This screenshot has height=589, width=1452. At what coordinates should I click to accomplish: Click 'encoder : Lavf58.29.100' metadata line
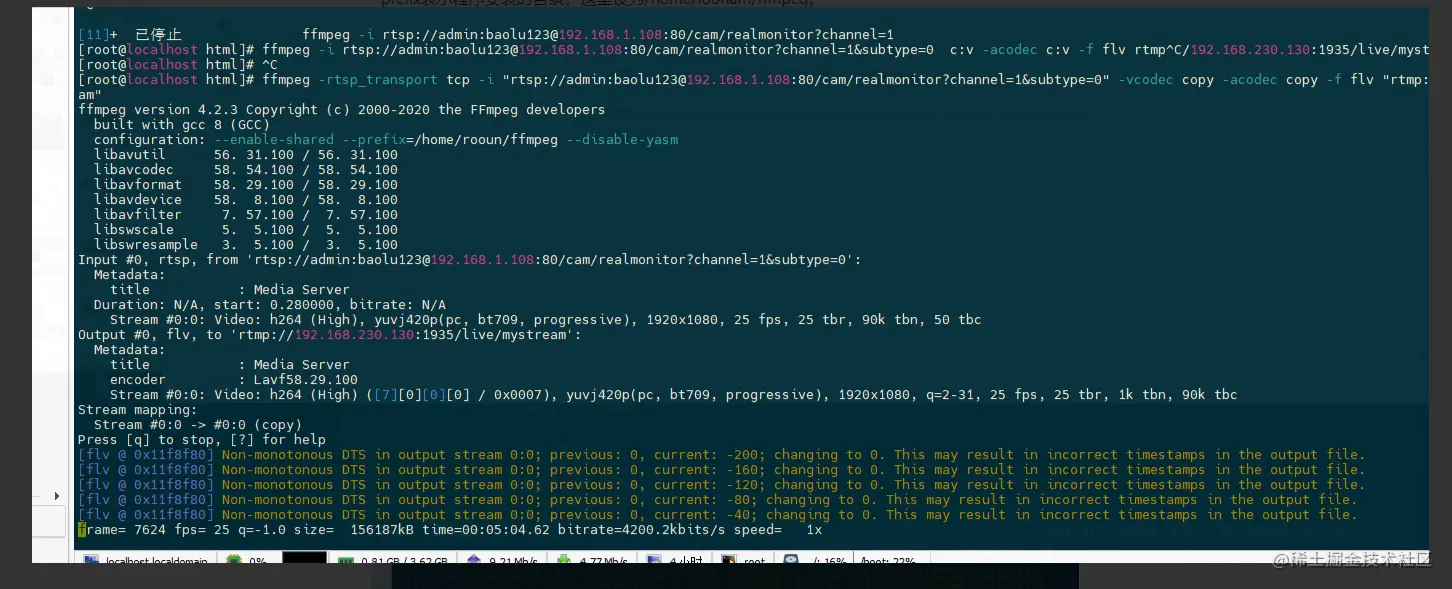[x=234, y=379]
